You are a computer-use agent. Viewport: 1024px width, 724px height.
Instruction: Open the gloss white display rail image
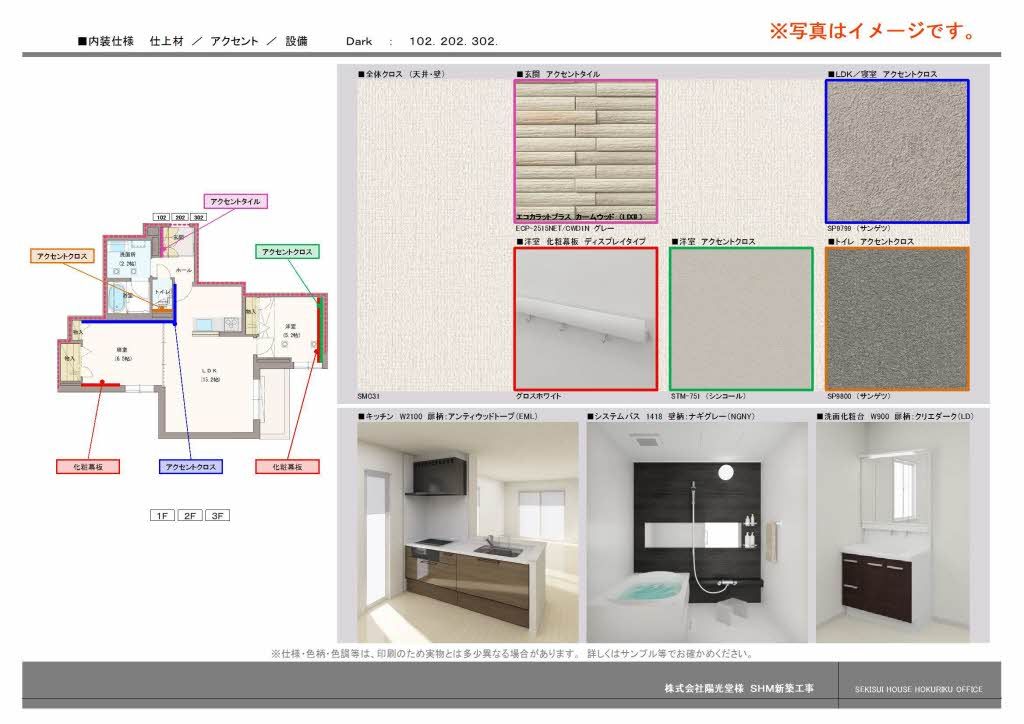point(585,318)
